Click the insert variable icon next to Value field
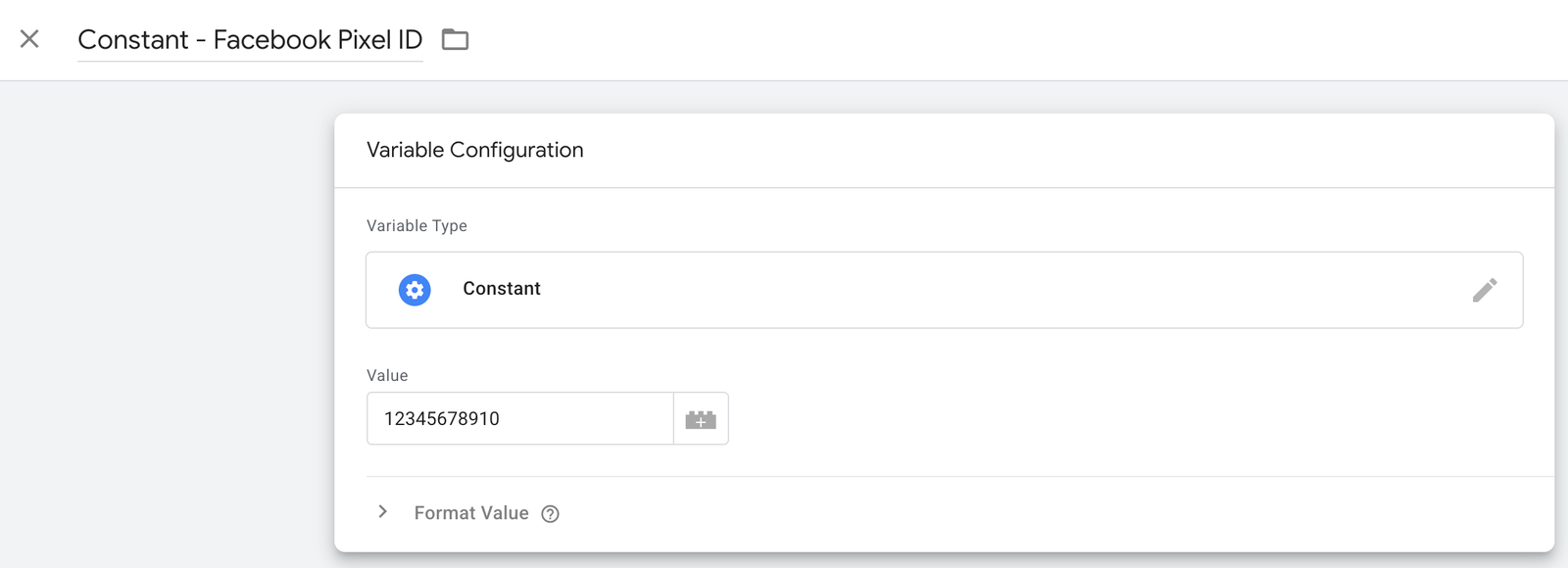The height and width of the screenshot is (568, 1568). coord(701,418)
